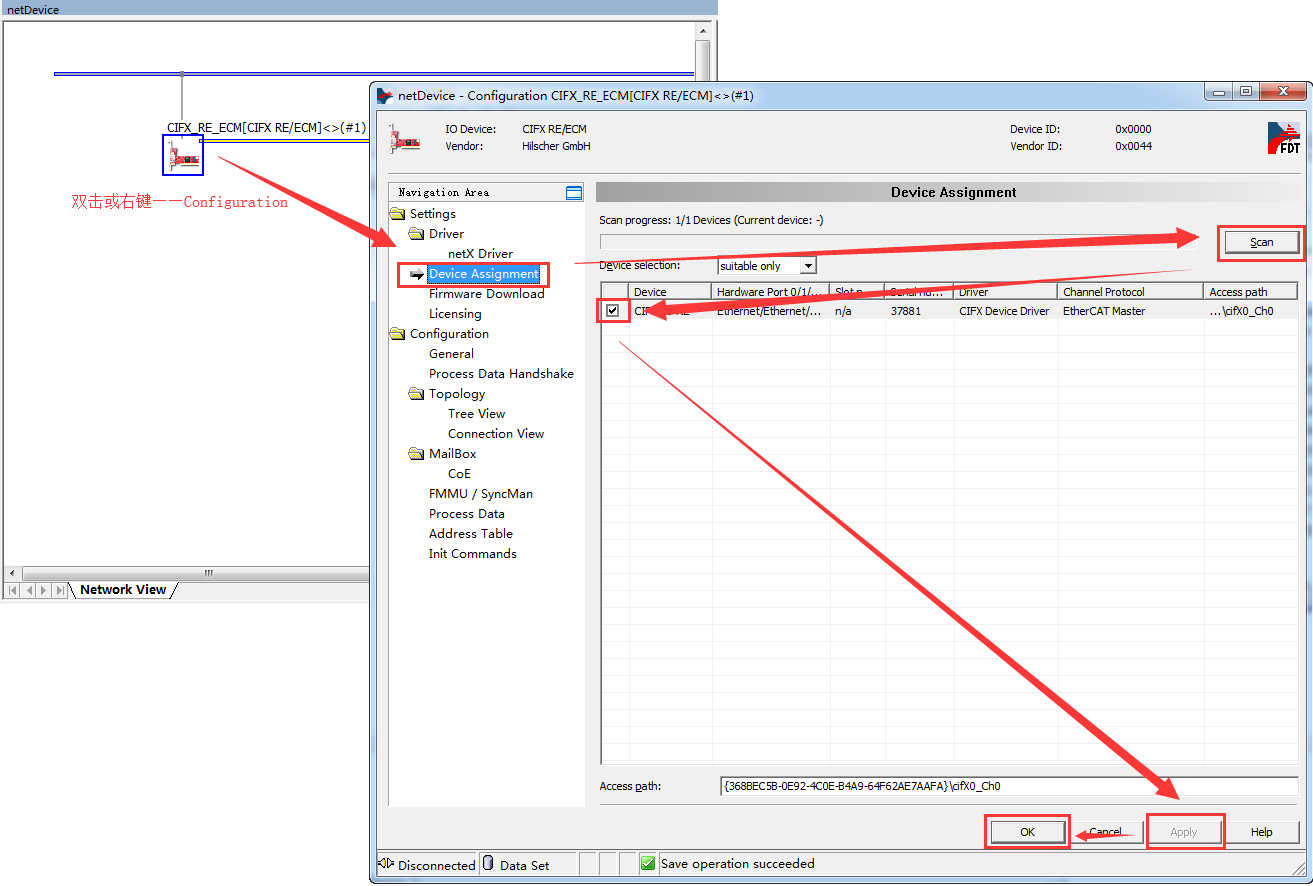1313x886 pixels.
Task: Click the MailBox folder icon
Action: [417, 453]
